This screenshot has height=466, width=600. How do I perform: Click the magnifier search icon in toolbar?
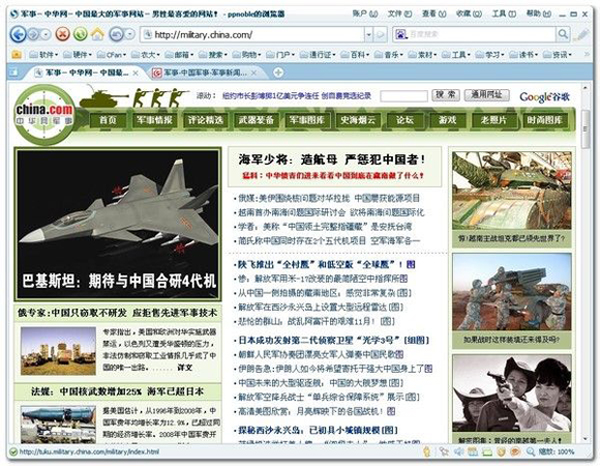[x=562, y=34]
